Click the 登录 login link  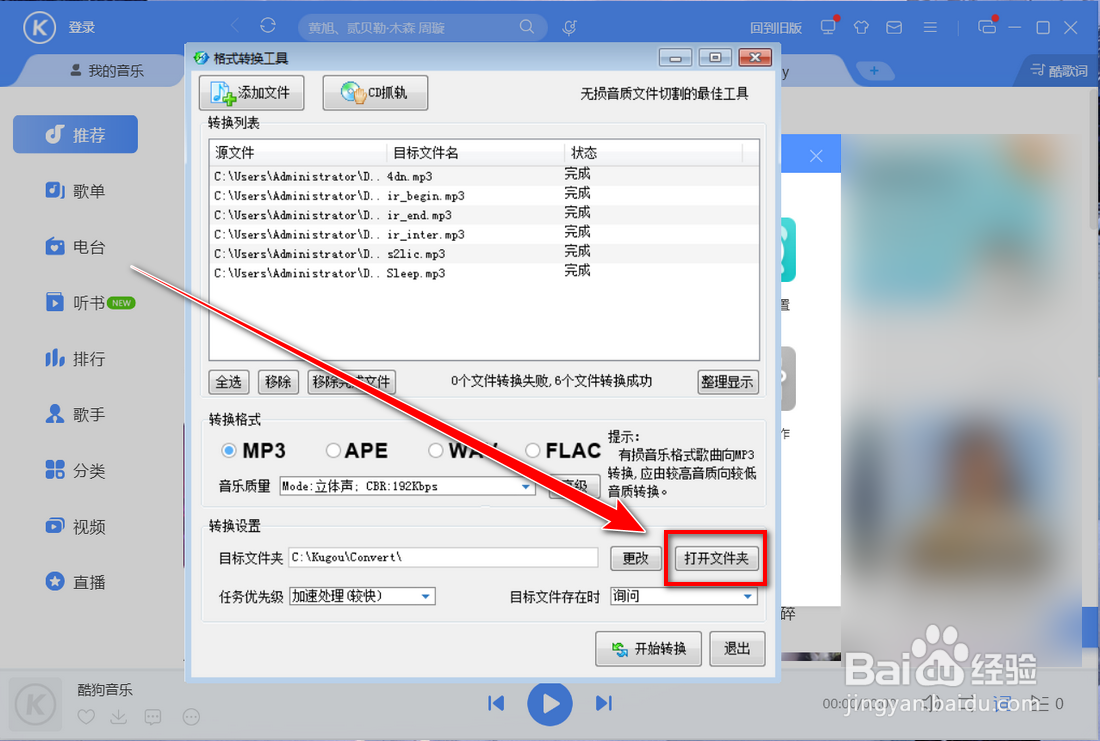click(81, 28)
